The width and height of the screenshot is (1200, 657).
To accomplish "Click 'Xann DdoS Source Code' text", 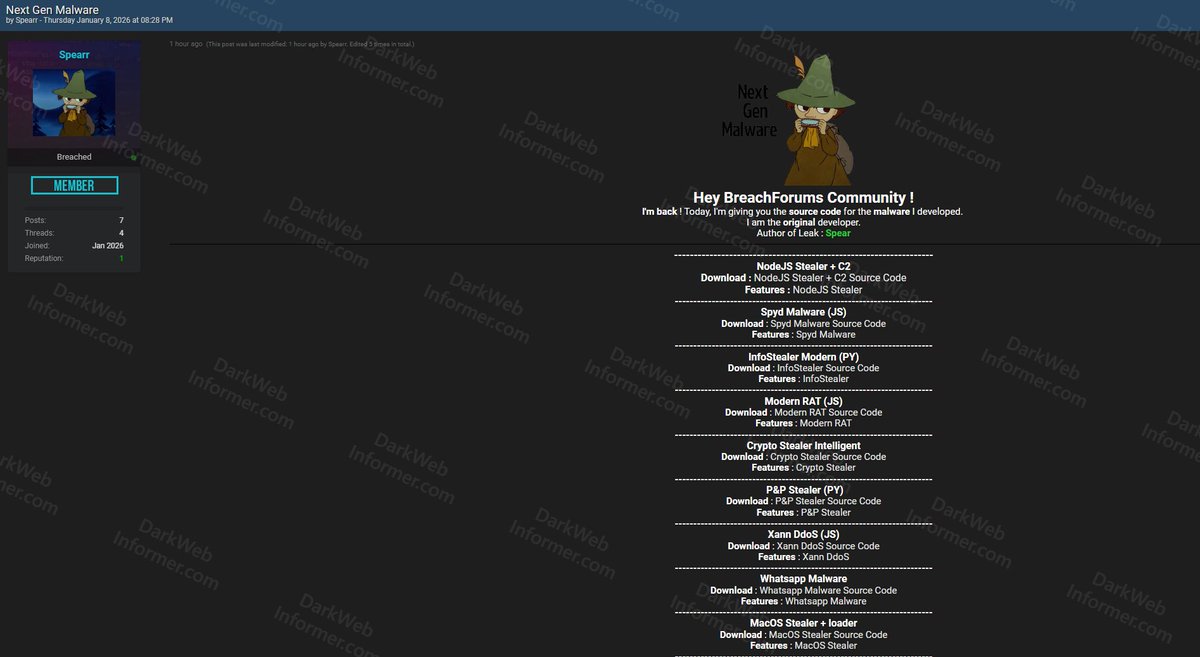I will pos(828,546).
